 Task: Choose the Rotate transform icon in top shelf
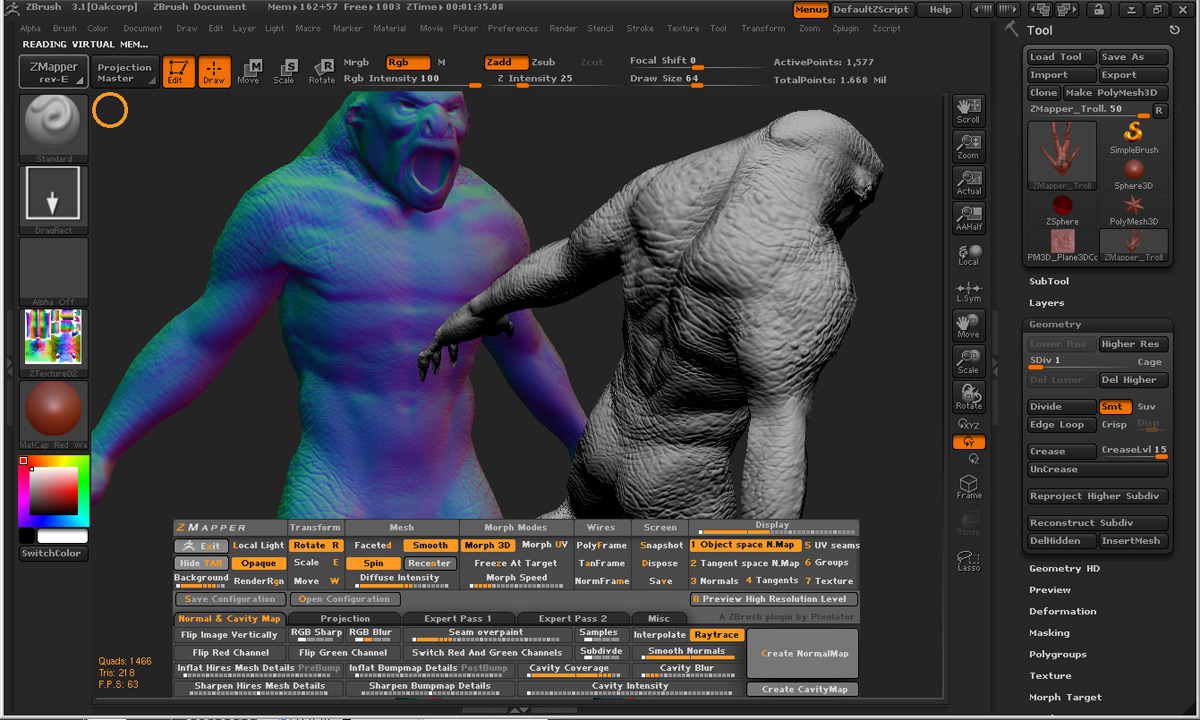click(x=321, y=72)
